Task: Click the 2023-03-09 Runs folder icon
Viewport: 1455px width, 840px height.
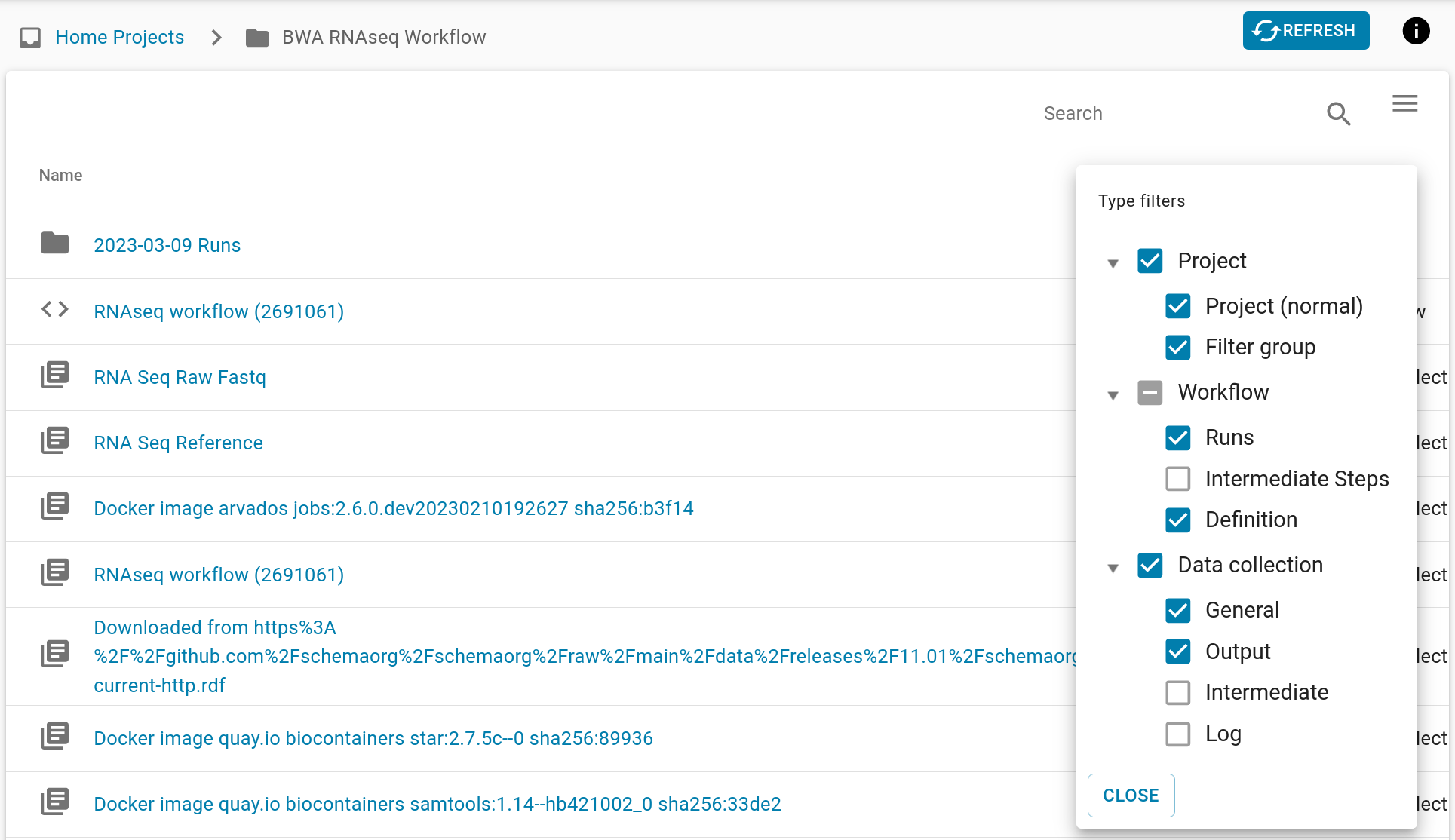Action: [54, 244]
